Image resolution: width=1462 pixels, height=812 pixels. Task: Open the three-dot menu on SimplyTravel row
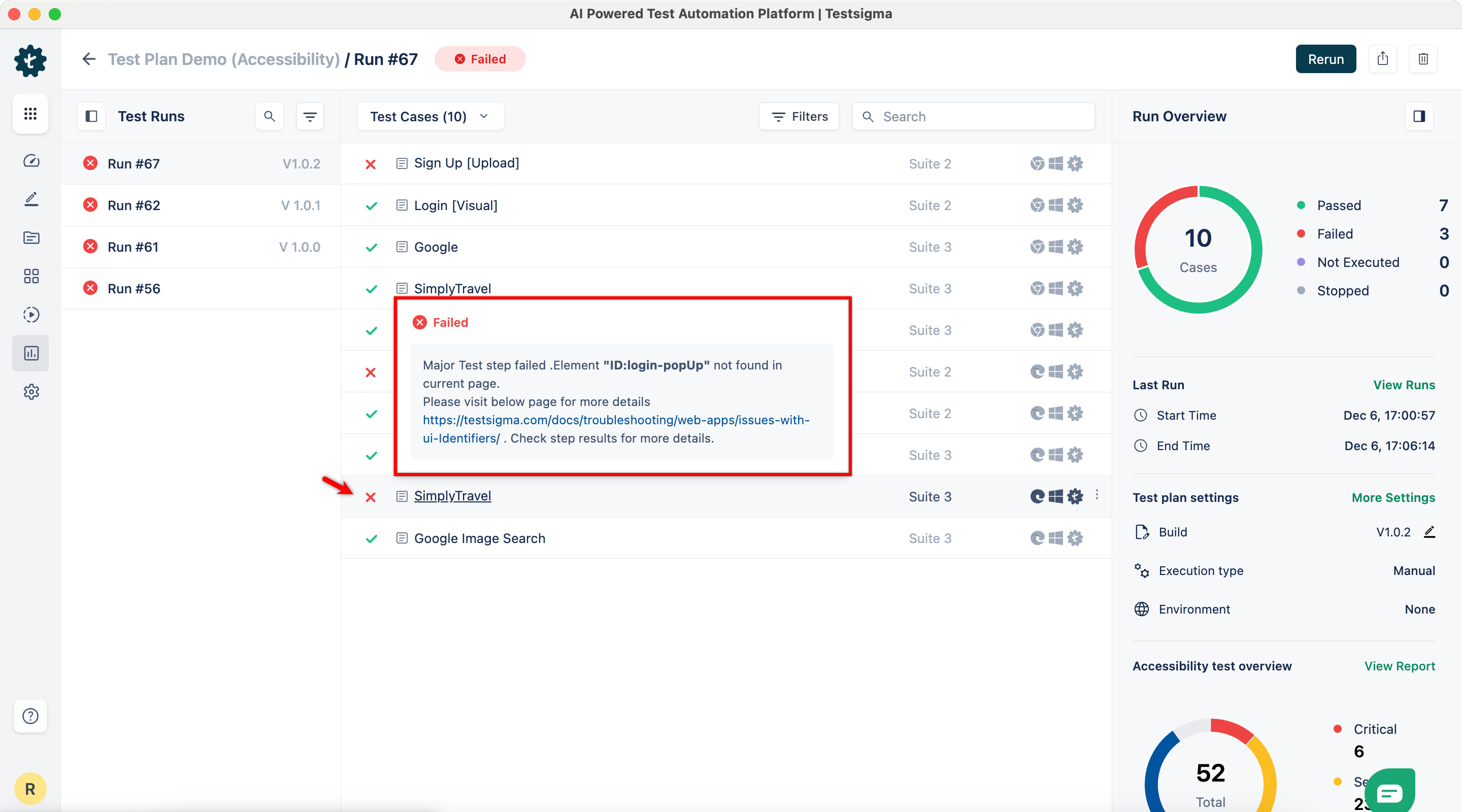1096,495
